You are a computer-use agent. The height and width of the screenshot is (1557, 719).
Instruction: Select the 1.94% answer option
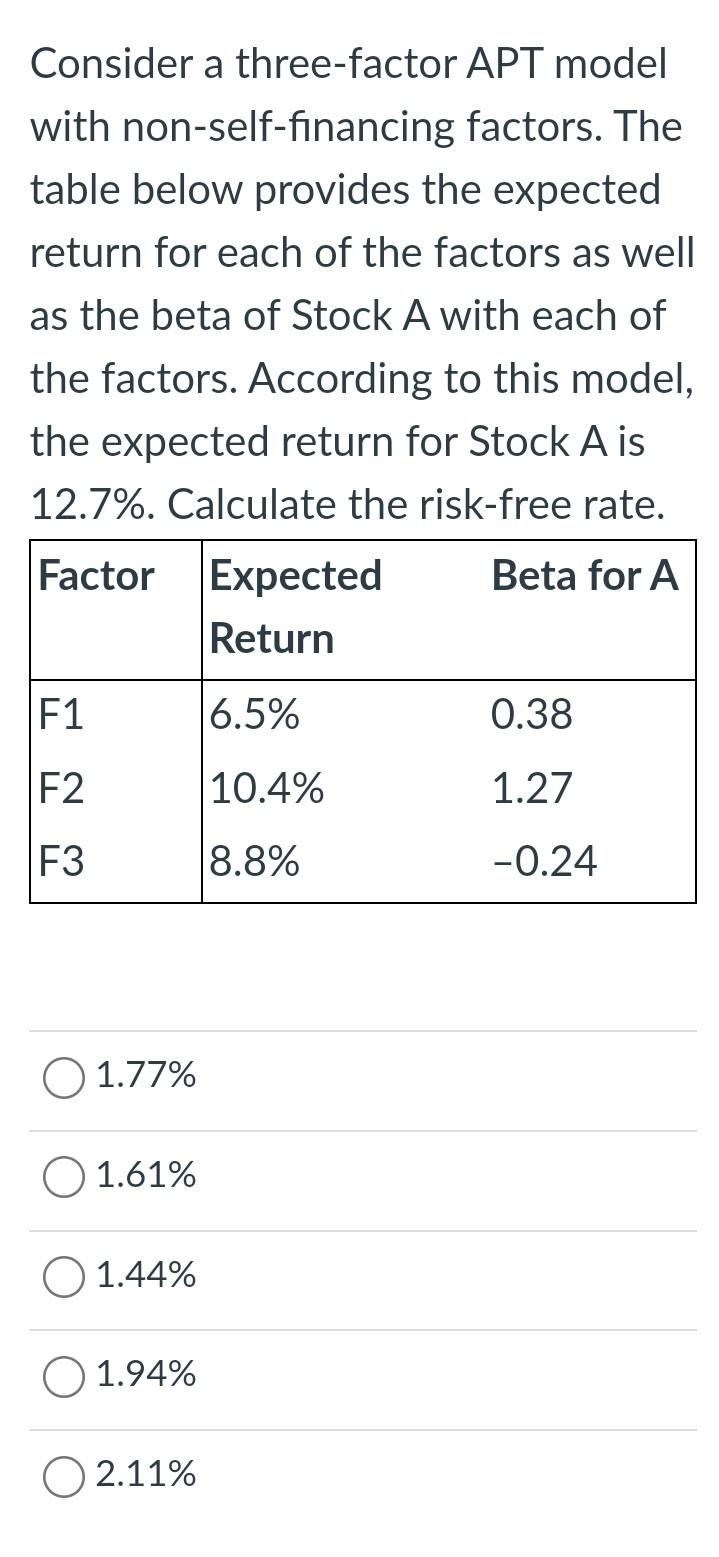(x=63, y=1375)
